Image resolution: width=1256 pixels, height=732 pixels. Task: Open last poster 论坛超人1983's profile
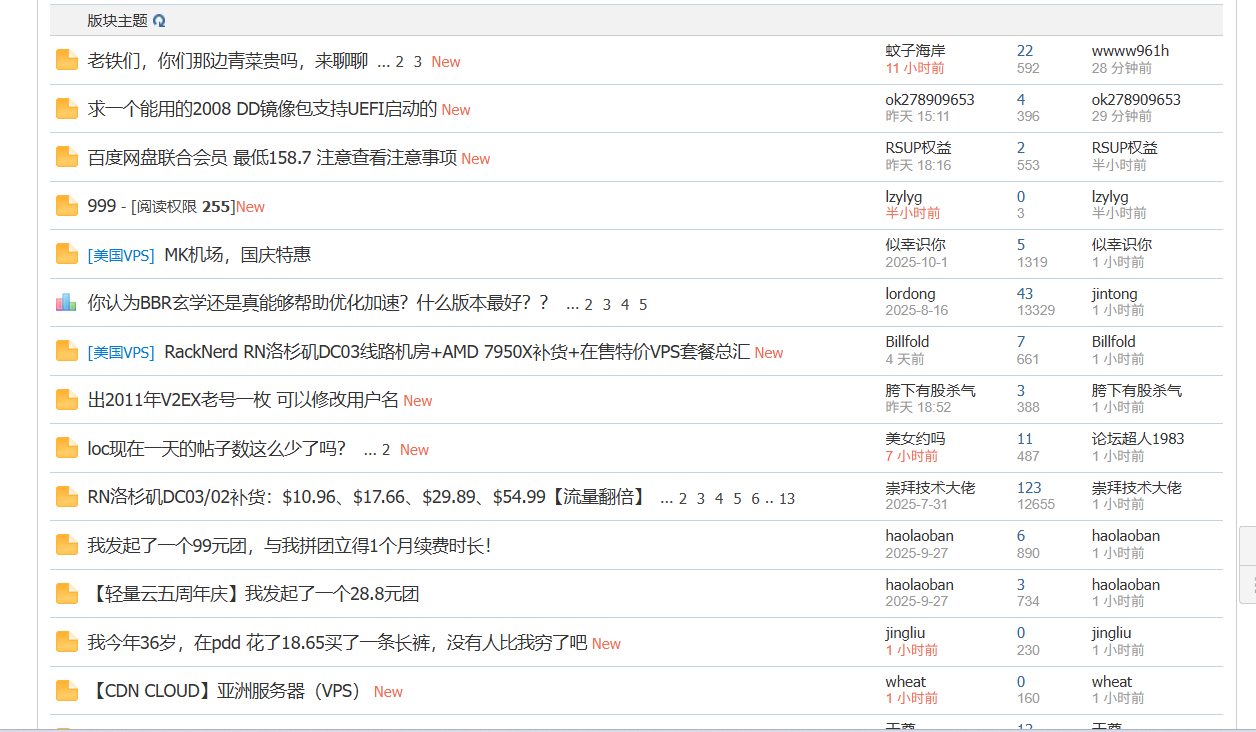[x=1137, y=439]
